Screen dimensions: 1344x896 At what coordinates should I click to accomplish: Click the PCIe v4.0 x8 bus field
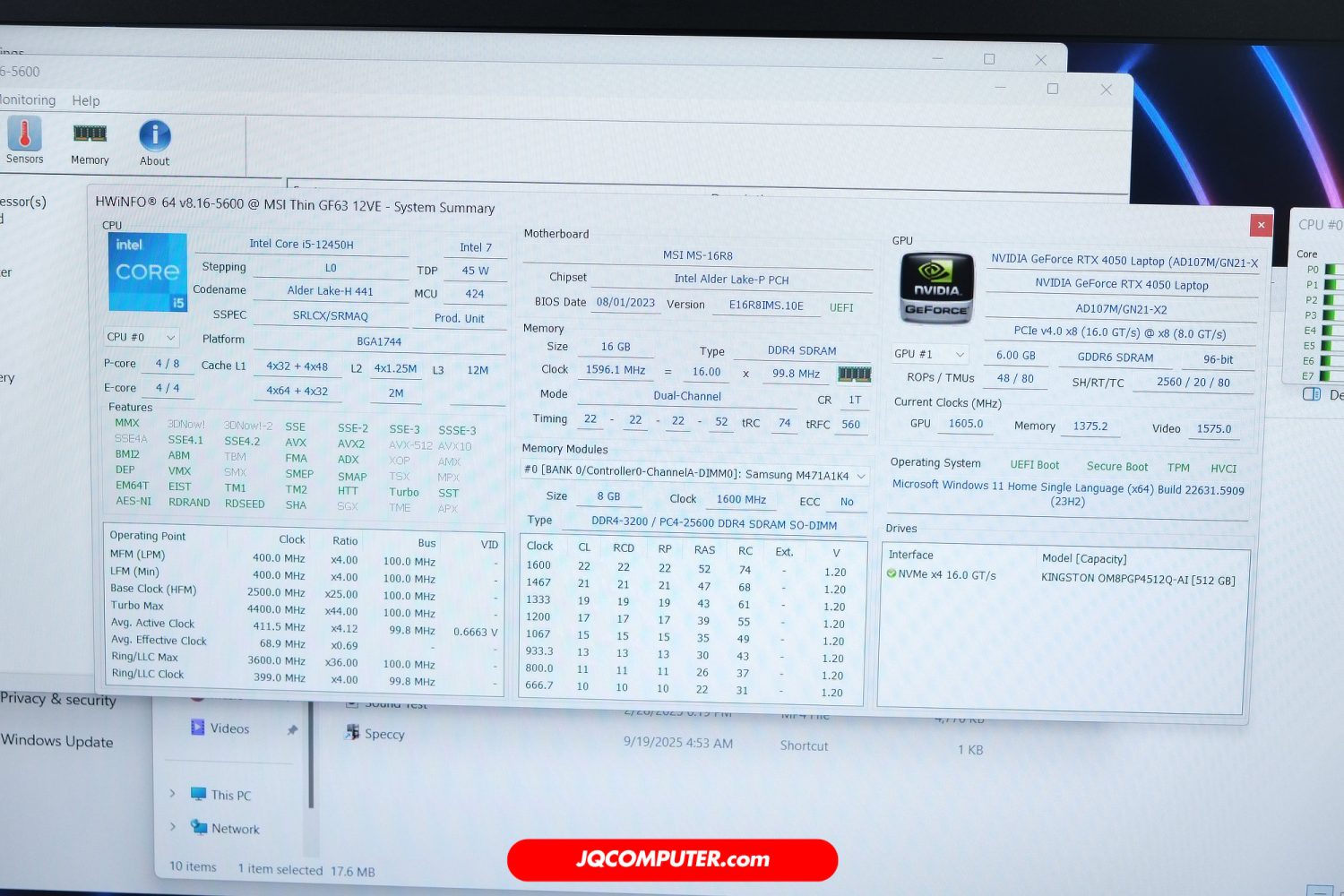tap(1120, 333)
